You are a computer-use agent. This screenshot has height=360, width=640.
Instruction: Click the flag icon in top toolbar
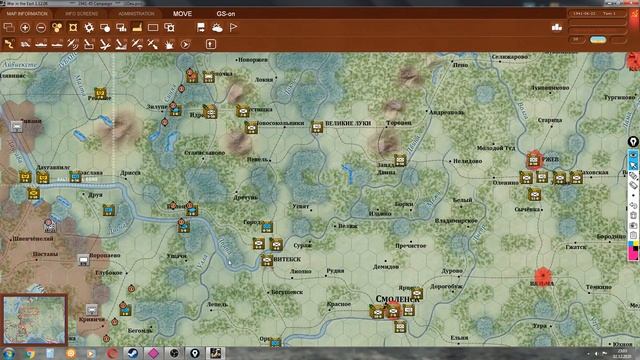233,27
